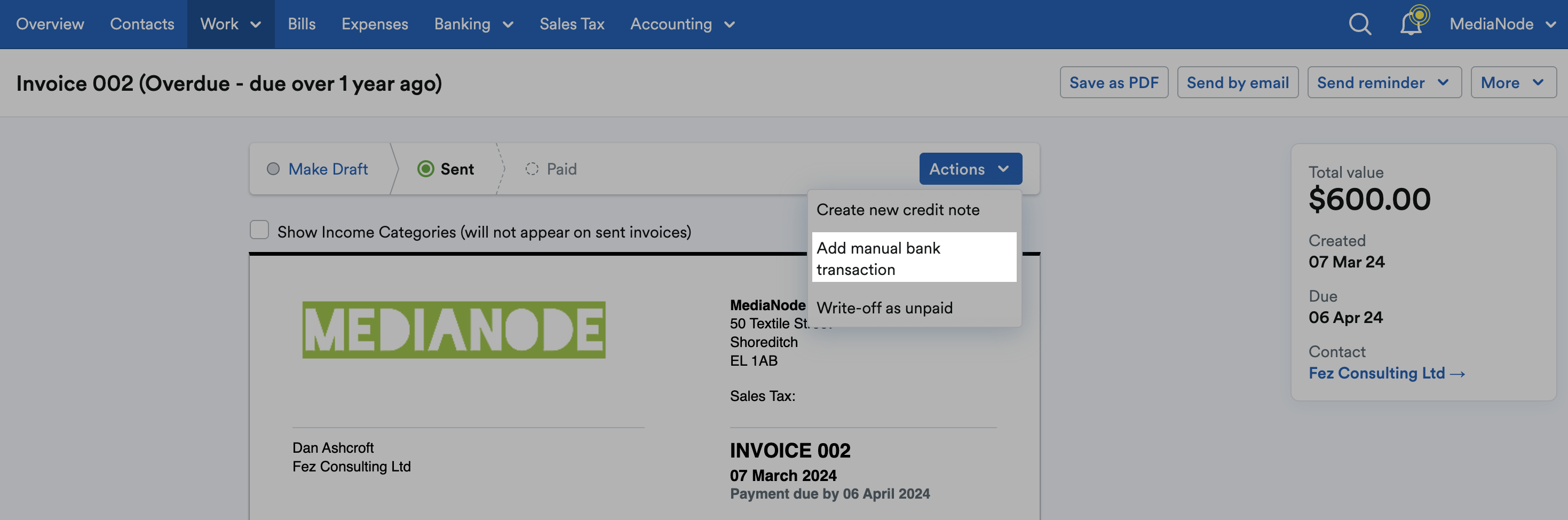
Task: Open the Send reminder dropdown
Action: tap(1384, 82)
